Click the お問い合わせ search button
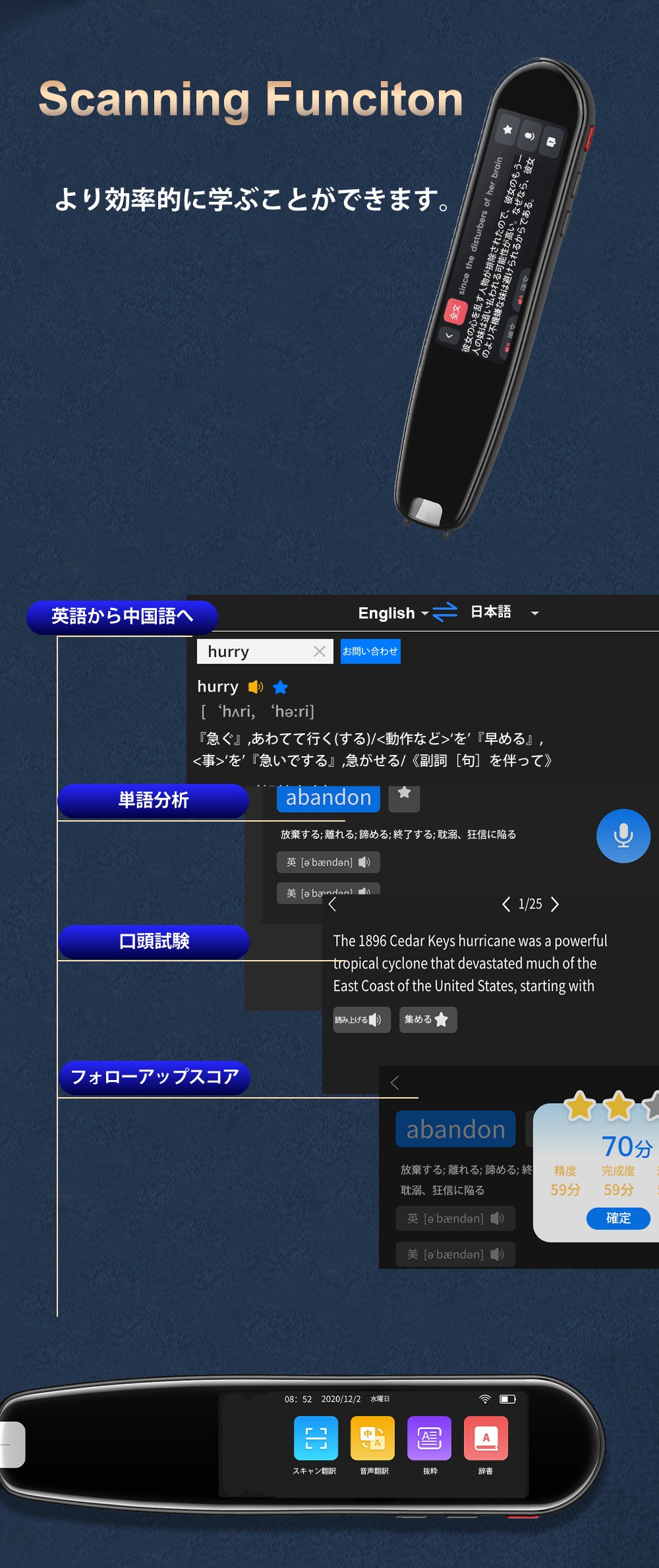The image size is (659, 1568). click(370, 651)
